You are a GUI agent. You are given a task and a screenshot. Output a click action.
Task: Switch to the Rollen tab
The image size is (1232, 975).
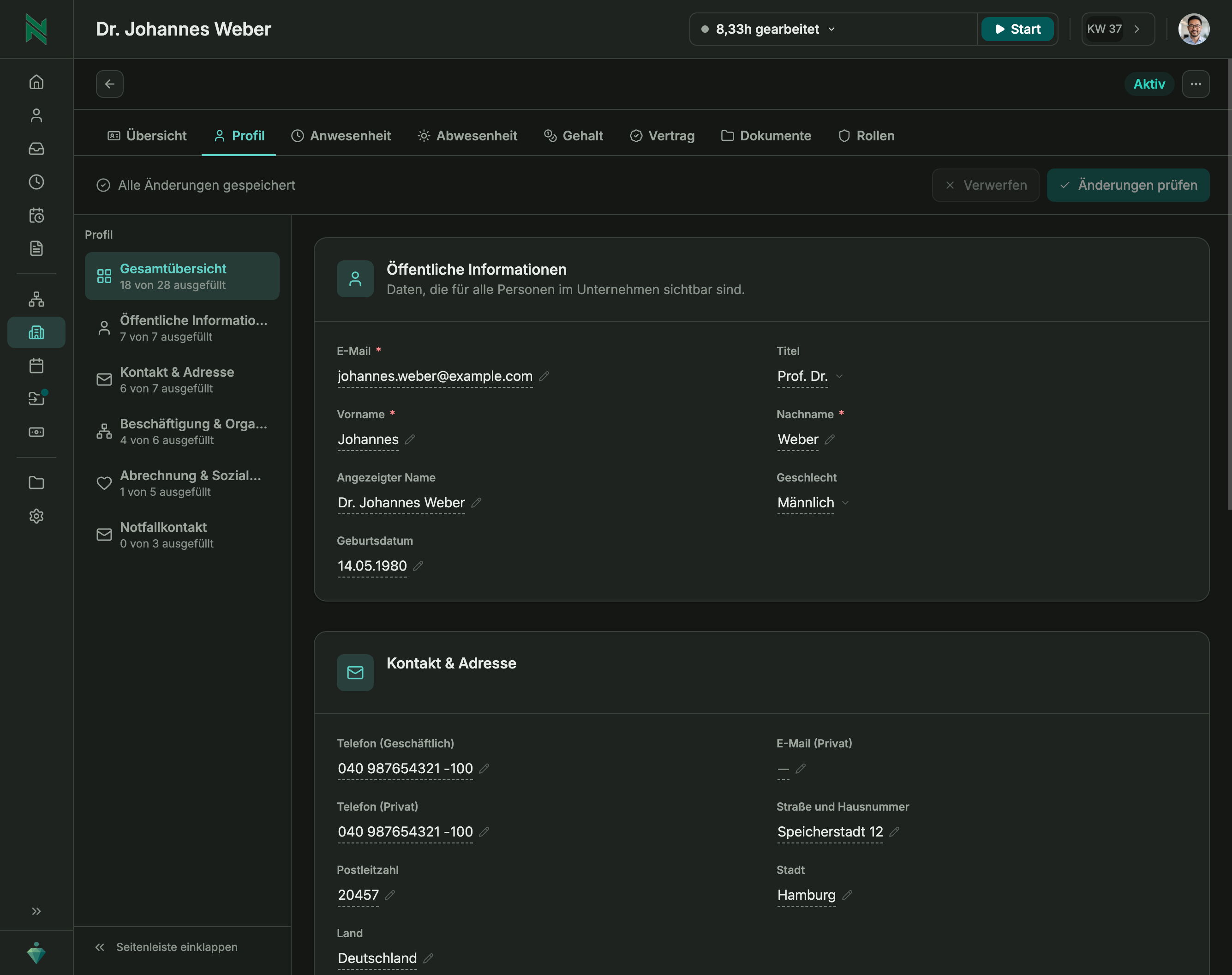tap(866, 136)
